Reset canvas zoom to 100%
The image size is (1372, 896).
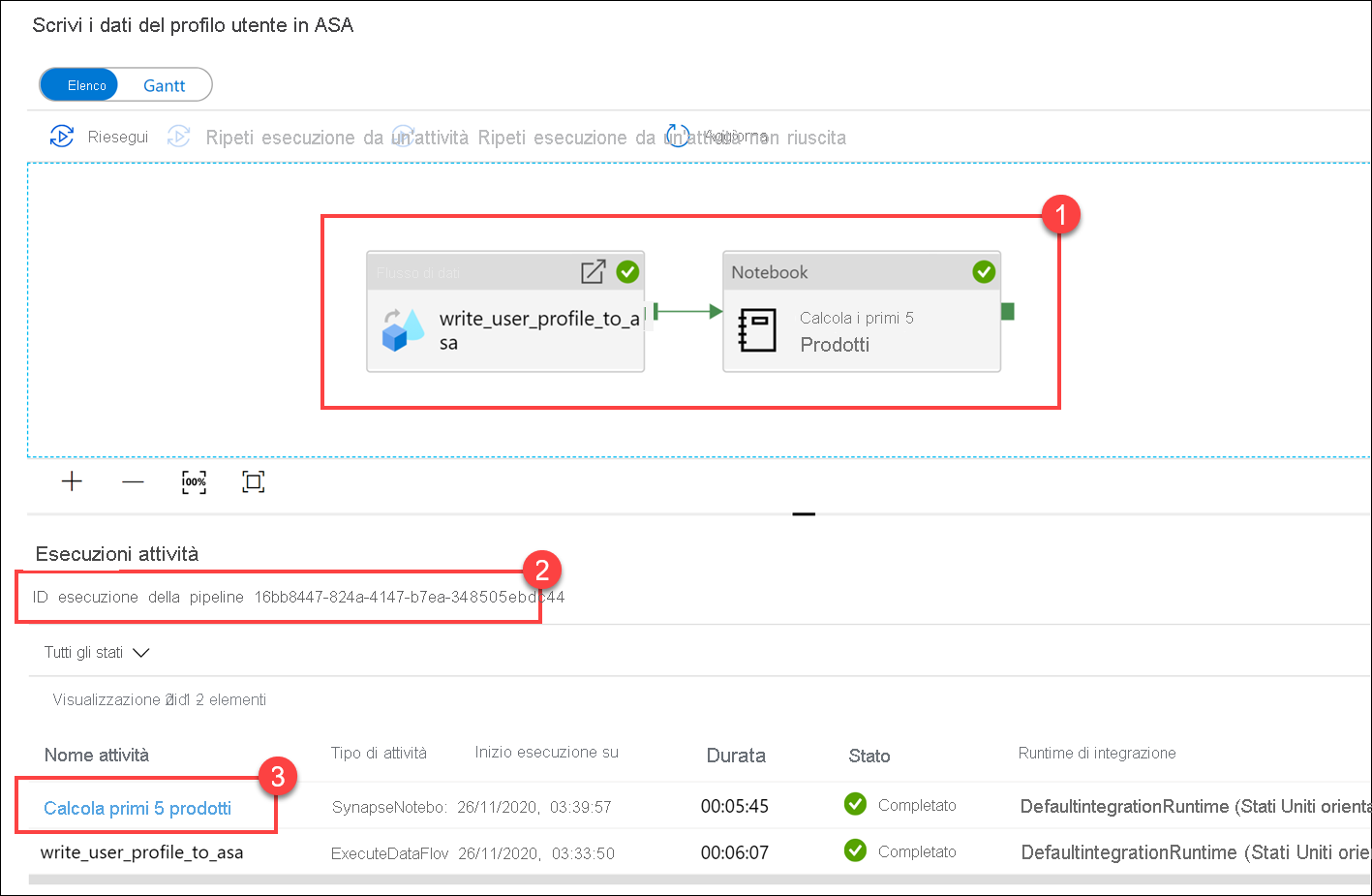(194, 481)
